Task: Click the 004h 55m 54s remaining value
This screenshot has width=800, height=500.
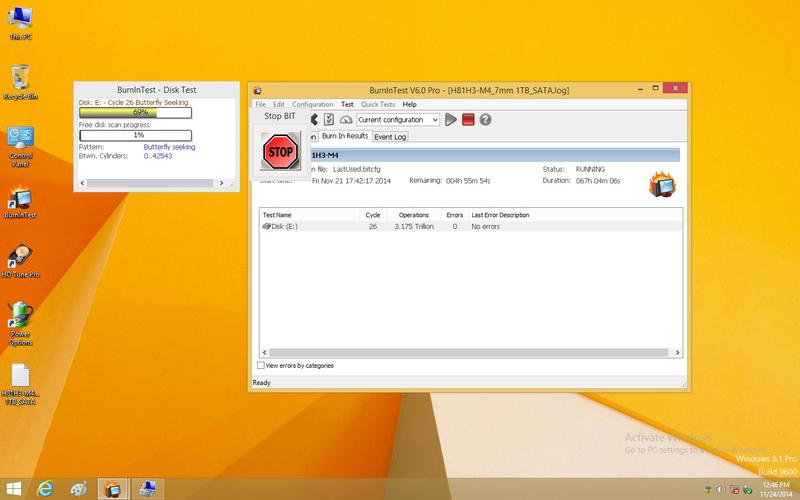Action: pos(468,181)
